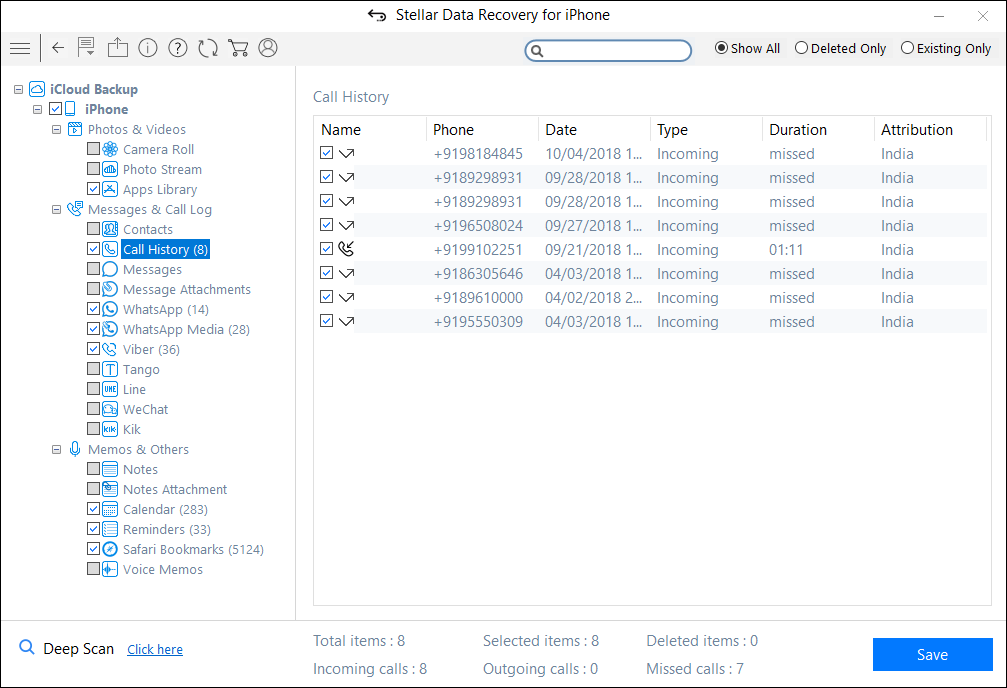
Task: Check the Contacts checkbox in the sidebar
Action: 92,229
